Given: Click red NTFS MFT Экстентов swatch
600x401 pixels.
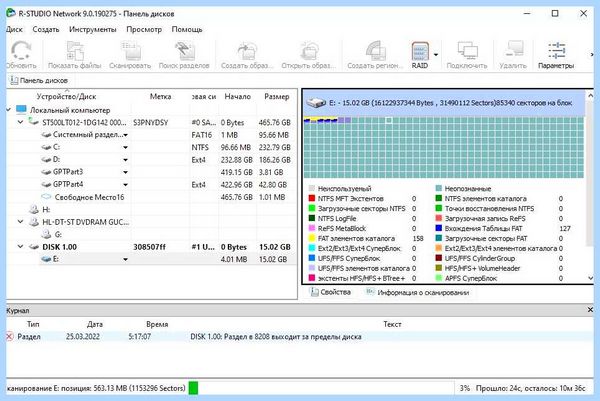Looking at the screenshot, I should point(312,199).
